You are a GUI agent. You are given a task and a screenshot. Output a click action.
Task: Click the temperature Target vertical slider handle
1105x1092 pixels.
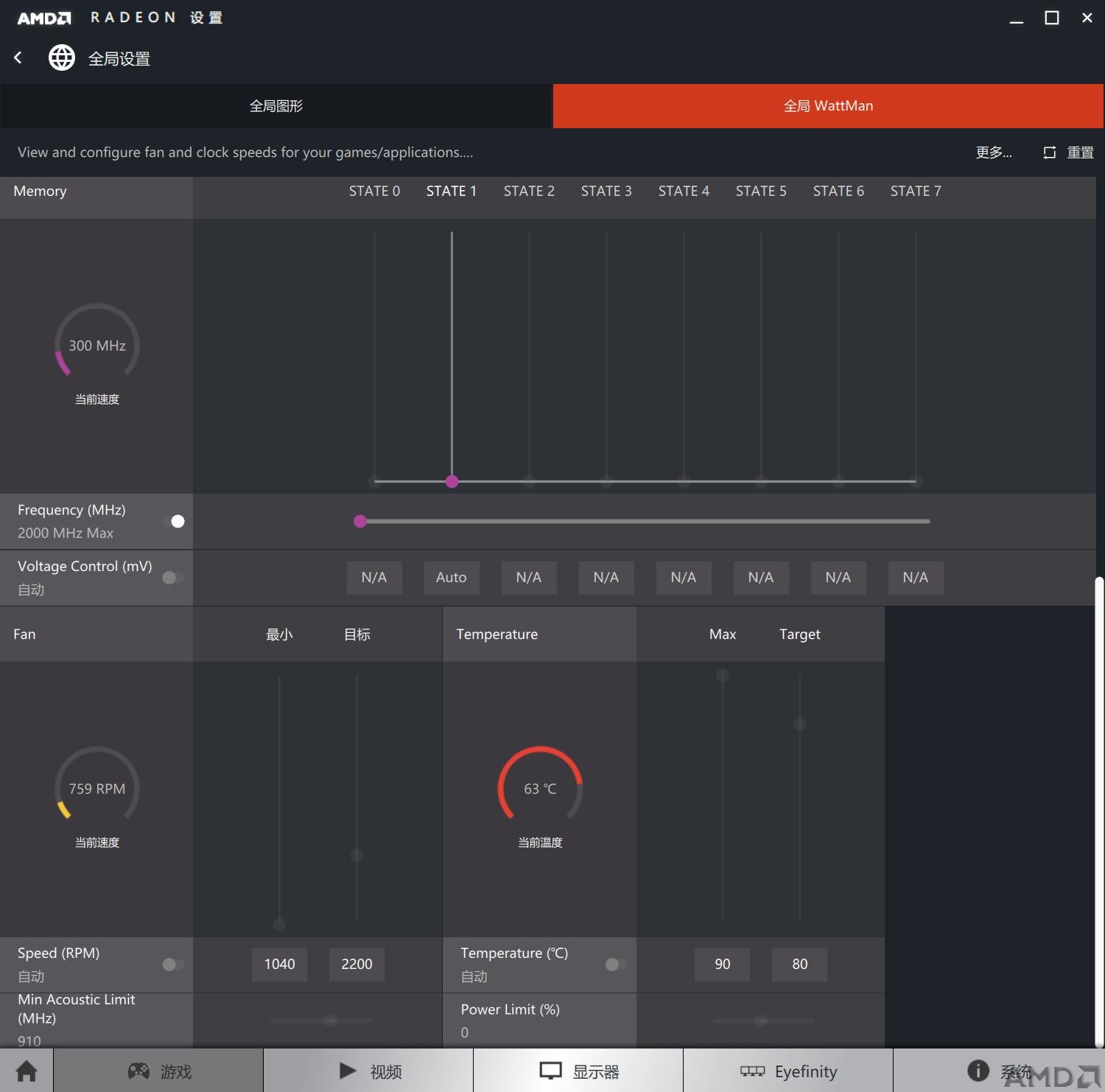[799, 724]
